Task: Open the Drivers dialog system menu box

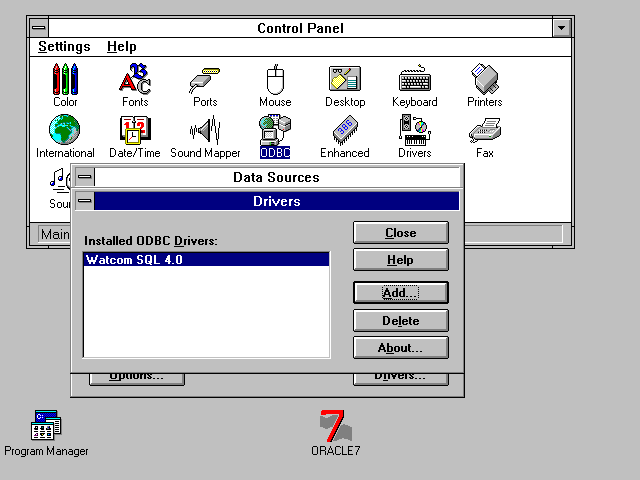Action: point(85,202)
